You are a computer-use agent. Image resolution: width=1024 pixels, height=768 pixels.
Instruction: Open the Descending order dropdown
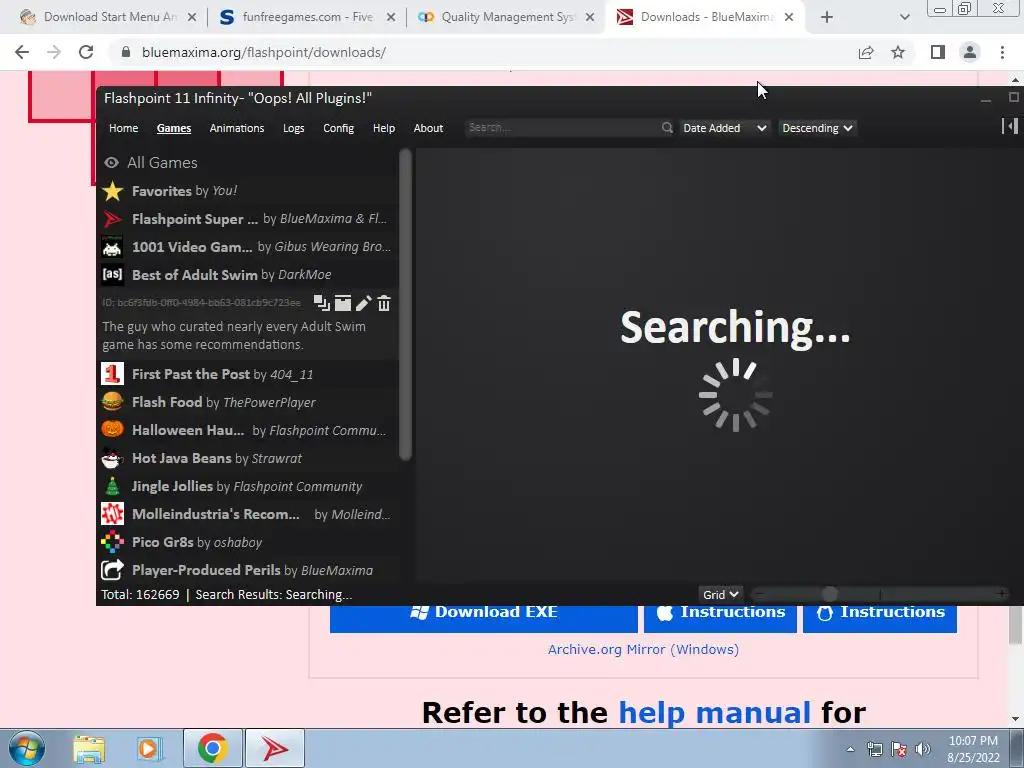(x=817, y=128)
